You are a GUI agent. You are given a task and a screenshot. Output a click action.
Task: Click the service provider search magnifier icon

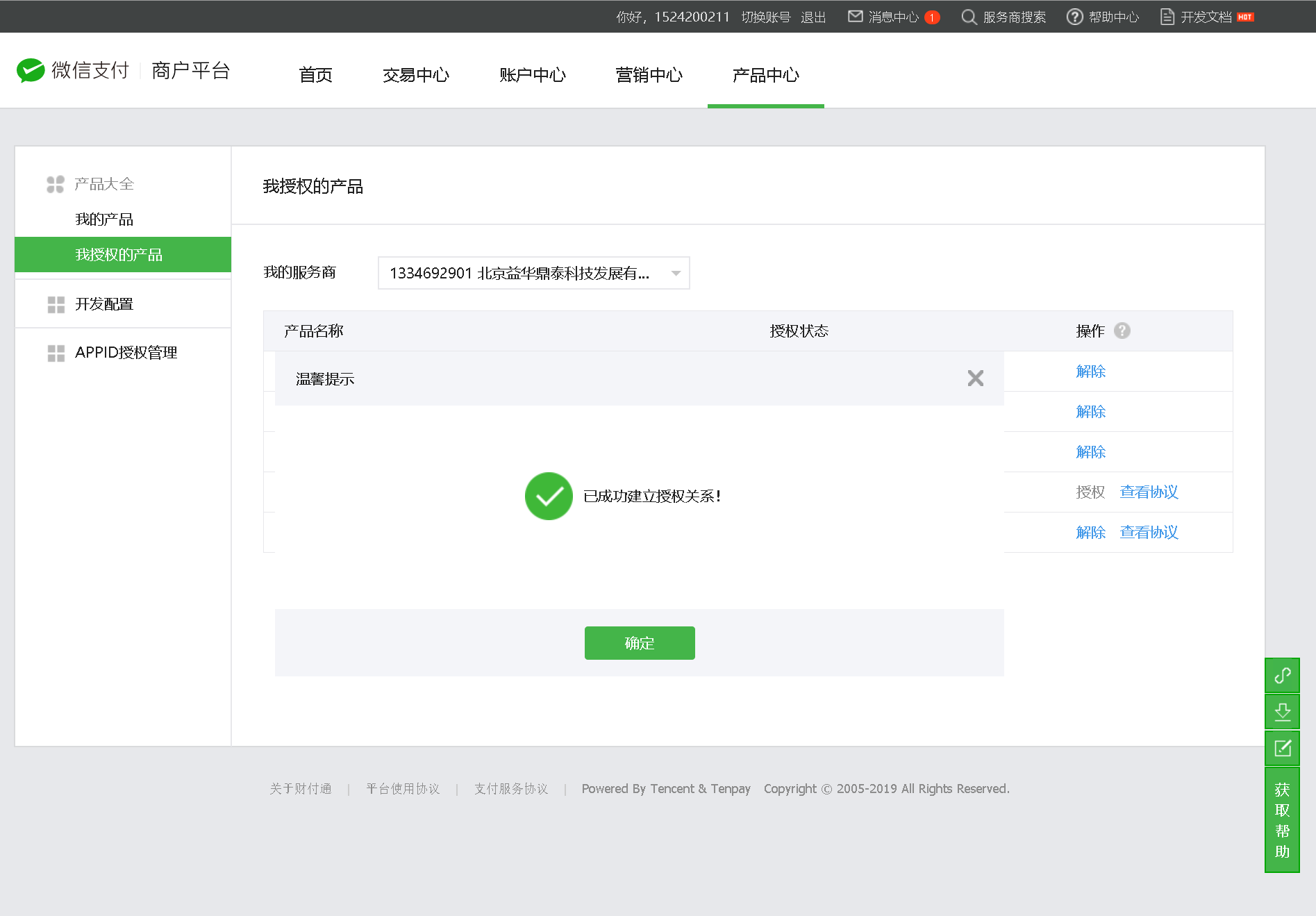969,17
